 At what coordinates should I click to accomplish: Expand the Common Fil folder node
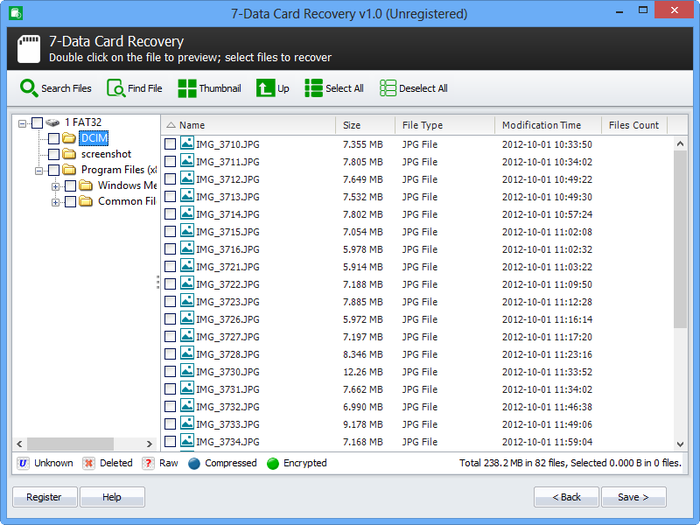[x=56, y=202]
